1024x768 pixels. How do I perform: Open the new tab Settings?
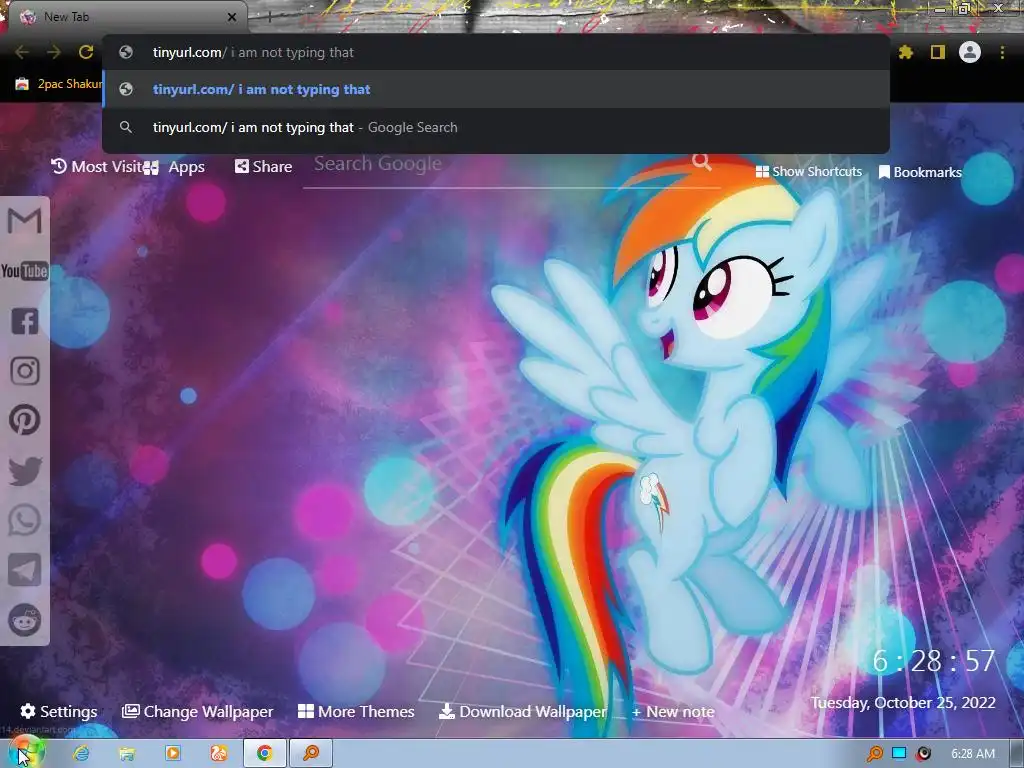pos(59,711)
